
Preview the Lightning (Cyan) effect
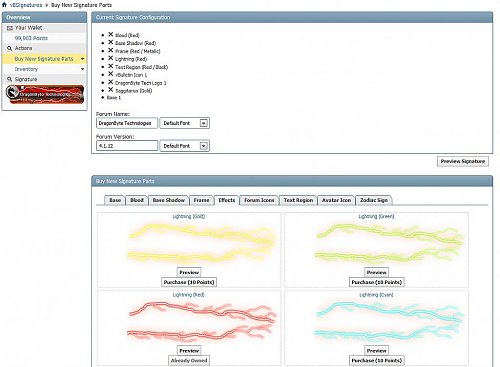(376, 351)
